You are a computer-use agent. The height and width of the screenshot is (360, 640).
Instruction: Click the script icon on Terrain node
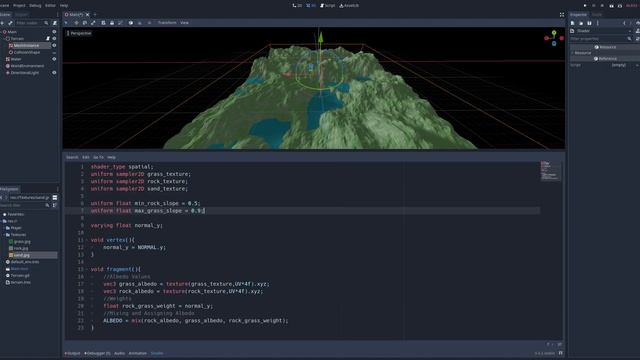pyautogui.click(x=48, y=38)
